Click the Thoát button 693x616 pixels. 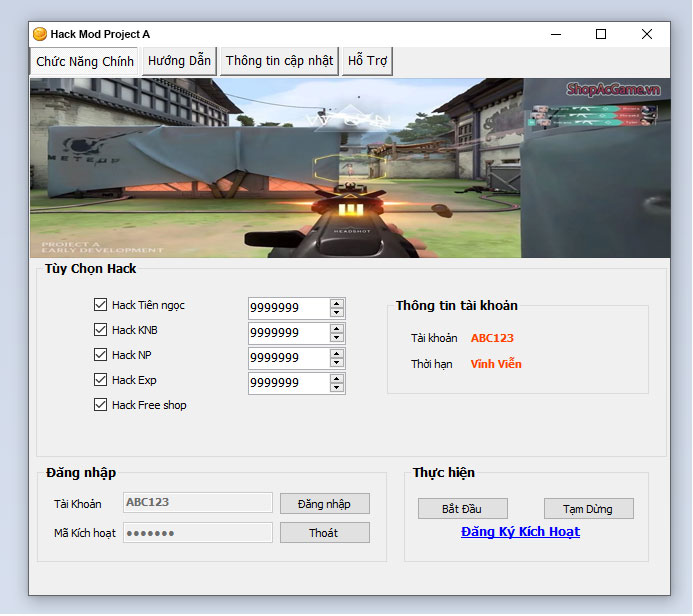(324, 533)
